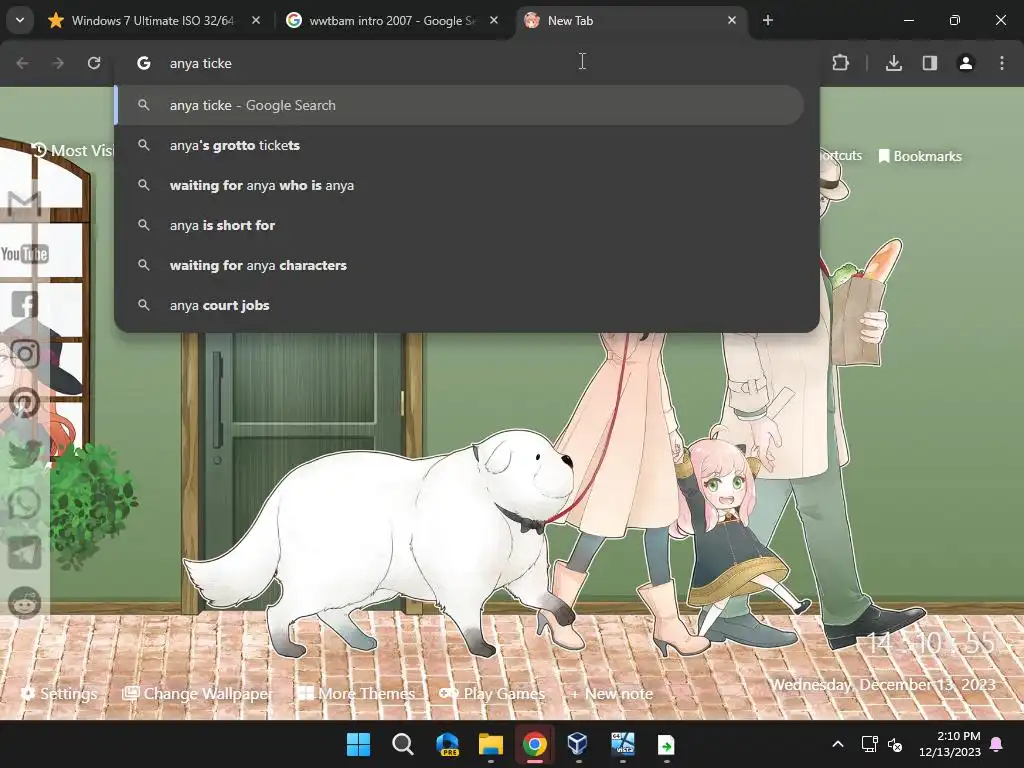The image size is (1024, 768).
Task: Close the New Tab tab
Action: 731,21
